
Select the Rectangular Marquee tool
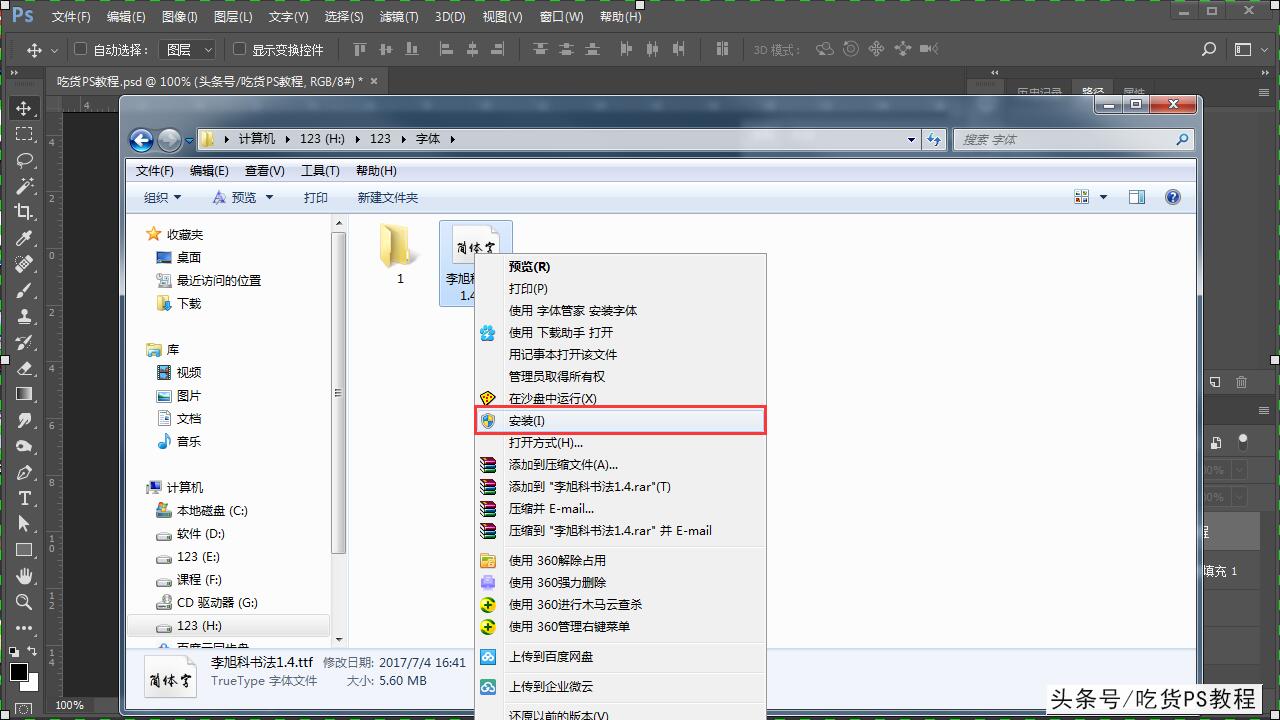coord(24,134)
